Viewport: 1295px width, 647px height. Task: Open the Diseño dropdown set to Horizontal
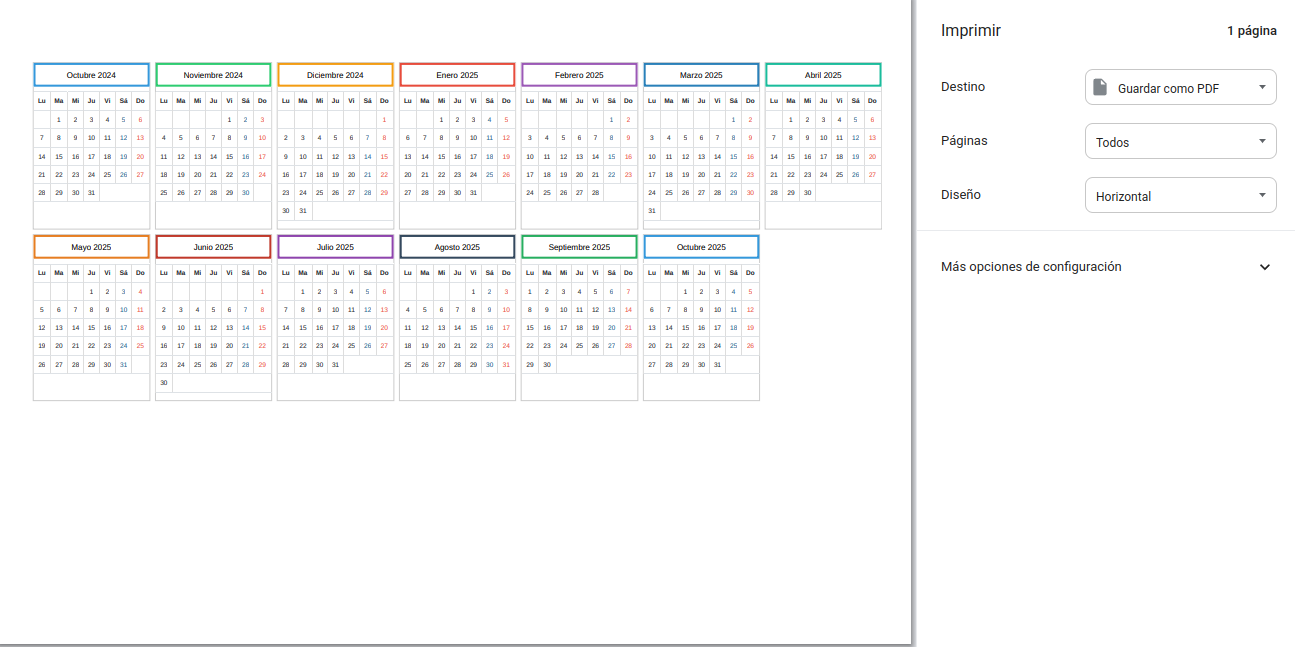click(1180, 196)
